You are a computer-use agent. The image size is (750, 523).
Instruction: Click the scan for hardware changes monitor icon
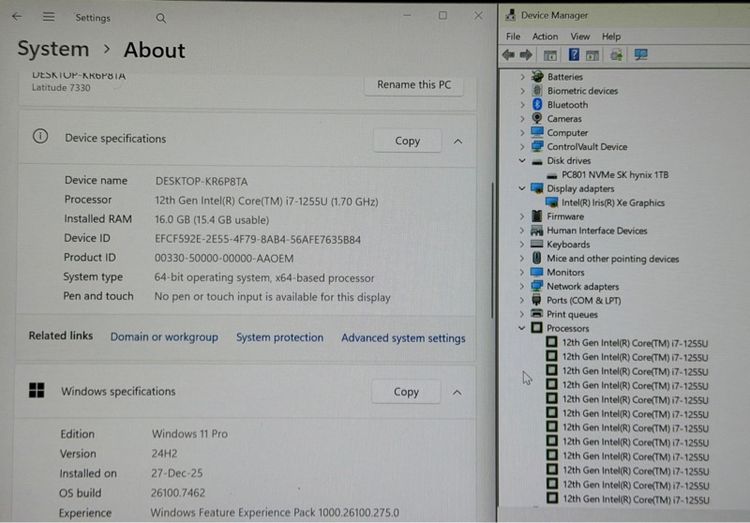click(x=641, y=55)
